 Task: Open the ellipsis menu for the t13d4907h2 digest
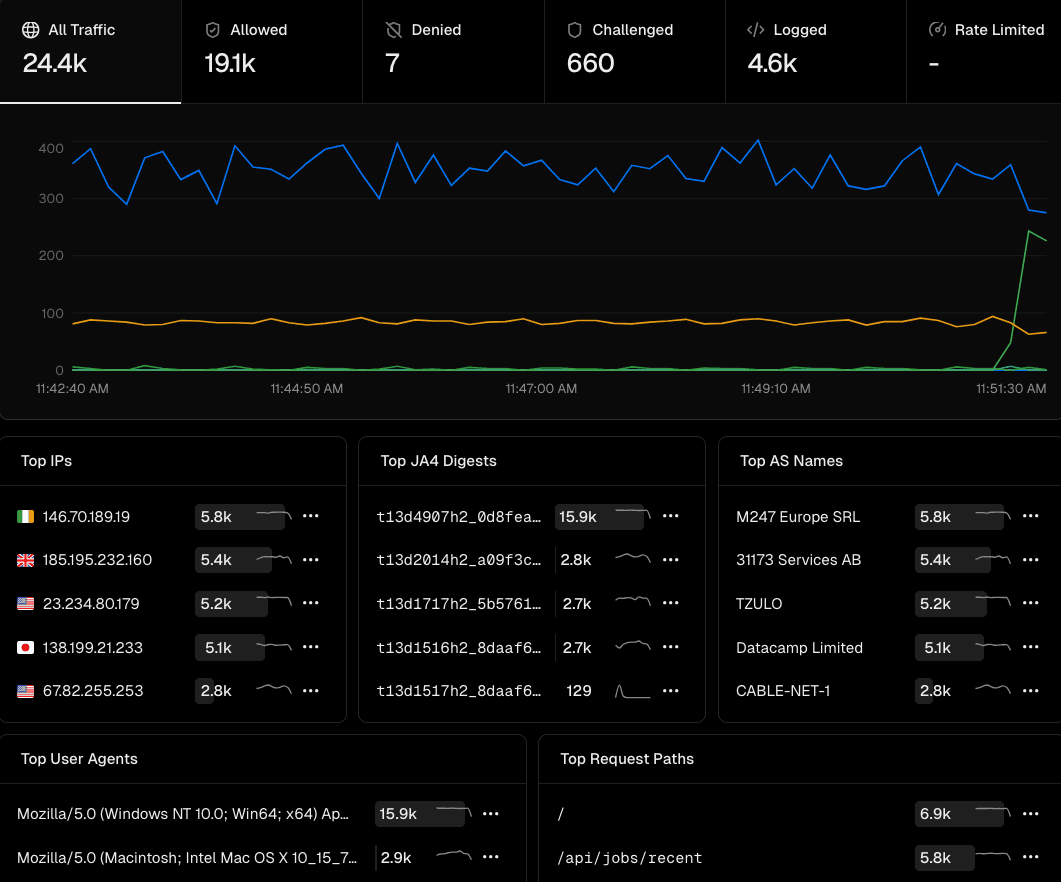671,516
